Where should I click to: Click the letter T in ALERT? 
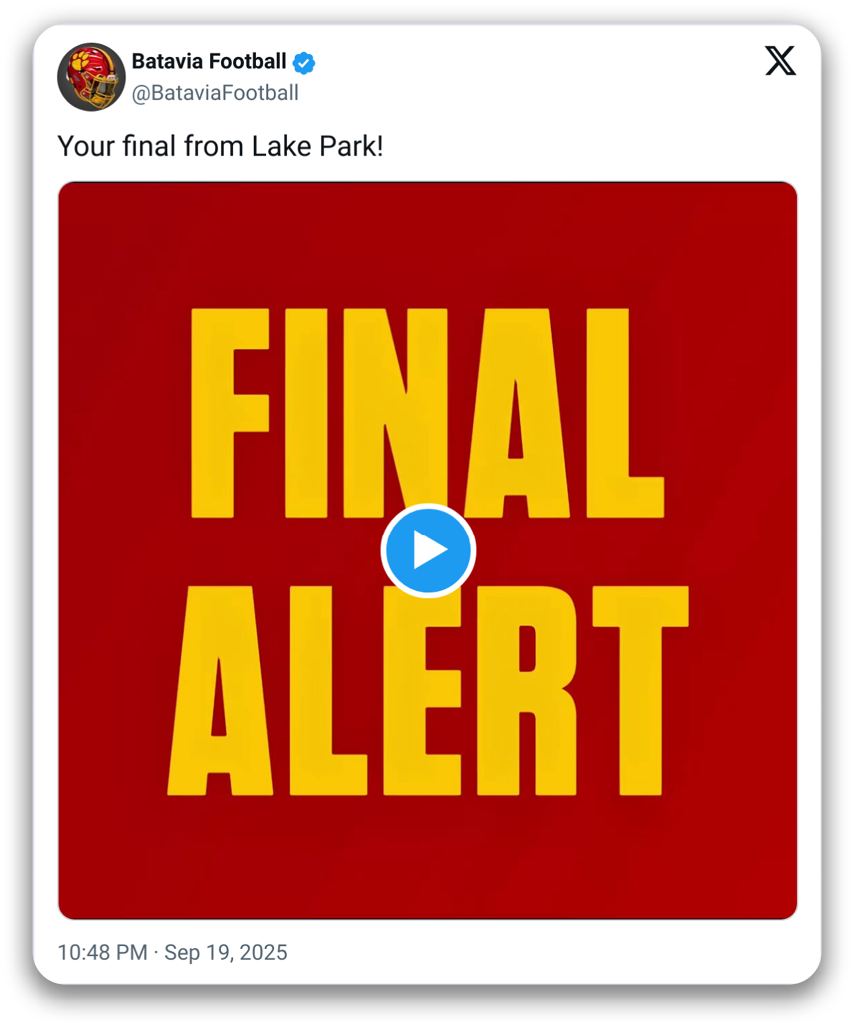640,690
